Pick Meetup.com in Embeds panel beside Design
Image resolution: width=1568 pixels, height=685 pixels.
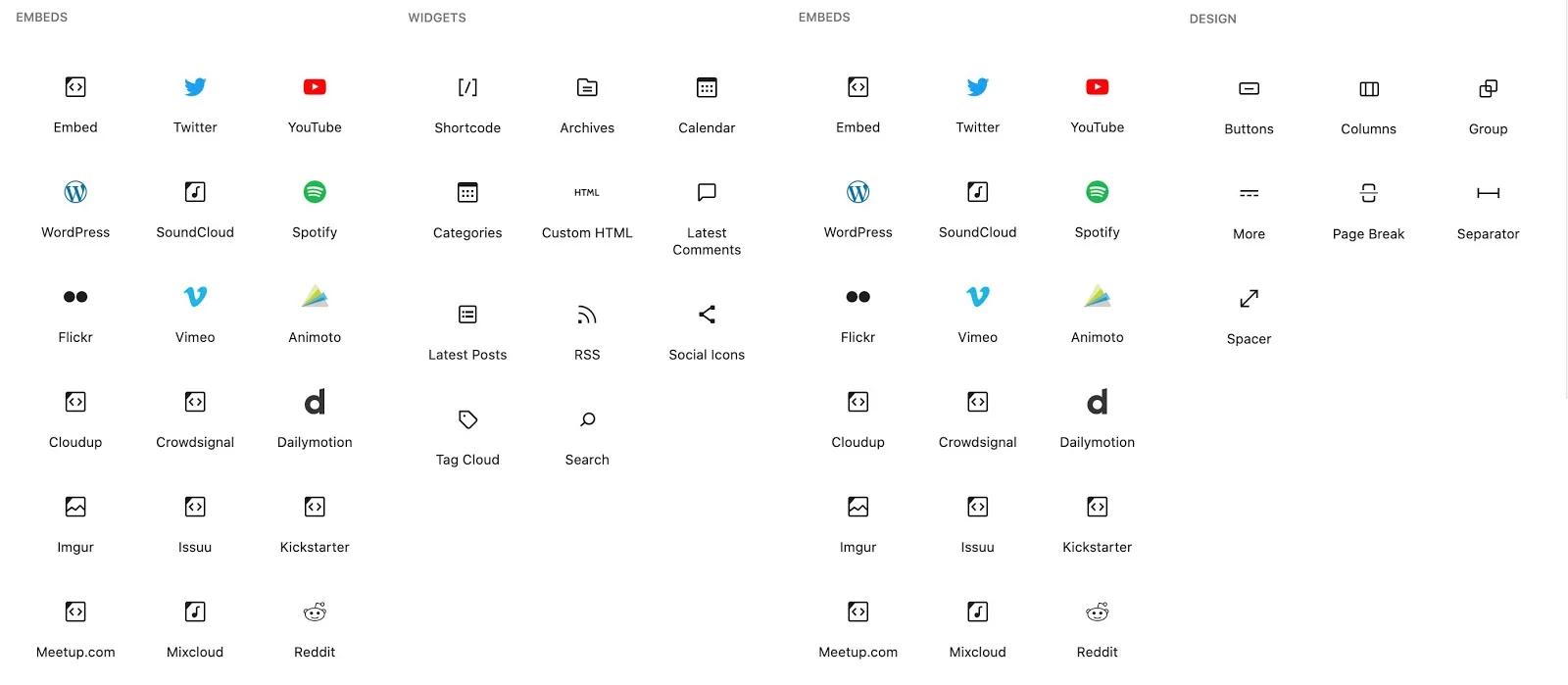pos(857,628)
